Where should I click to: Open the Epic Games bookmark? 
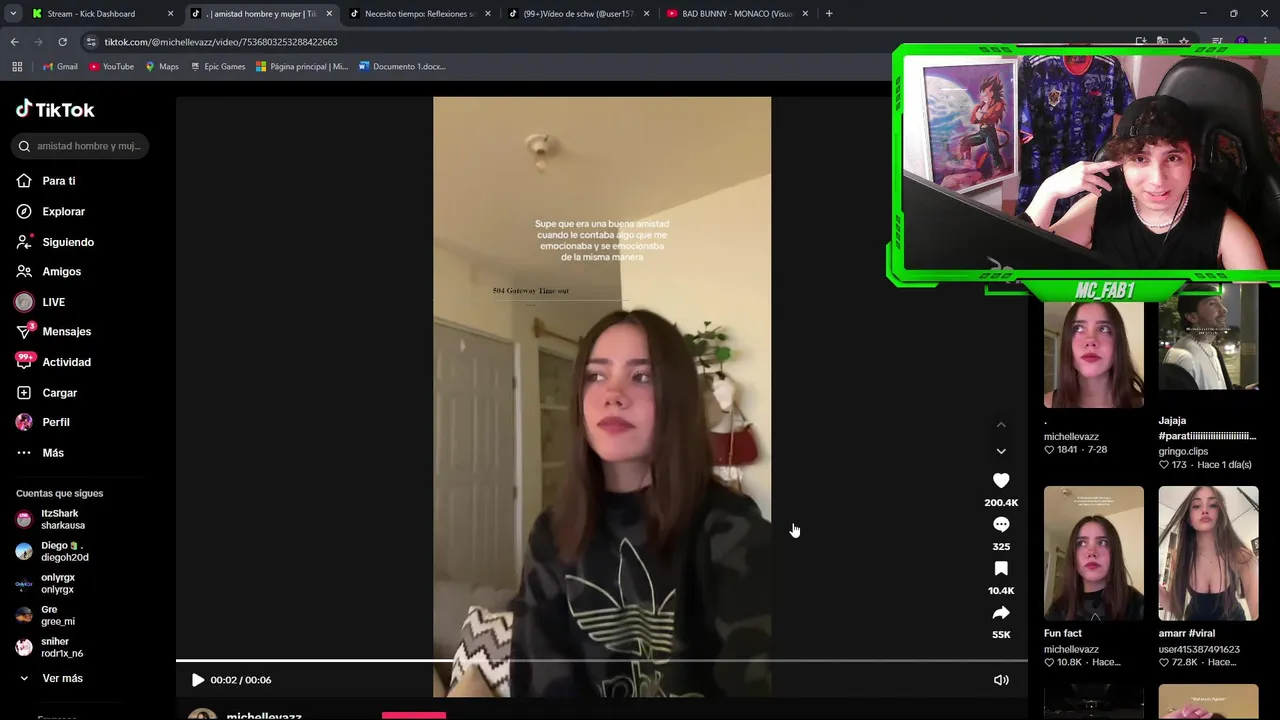(217, 67)
